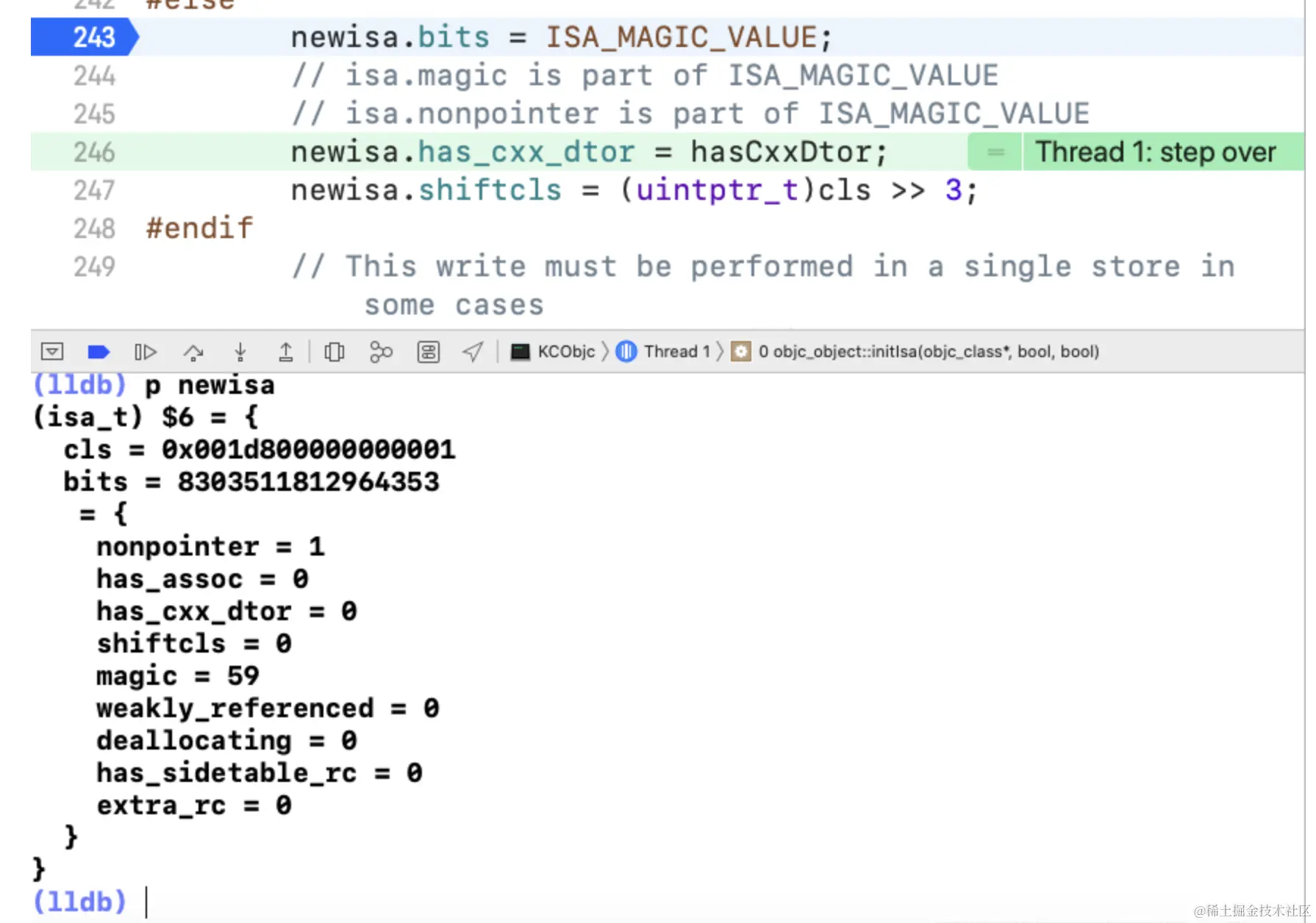
Task: Click hasCxxDtor variable on line 246
Action: click(x=780, y=152)
